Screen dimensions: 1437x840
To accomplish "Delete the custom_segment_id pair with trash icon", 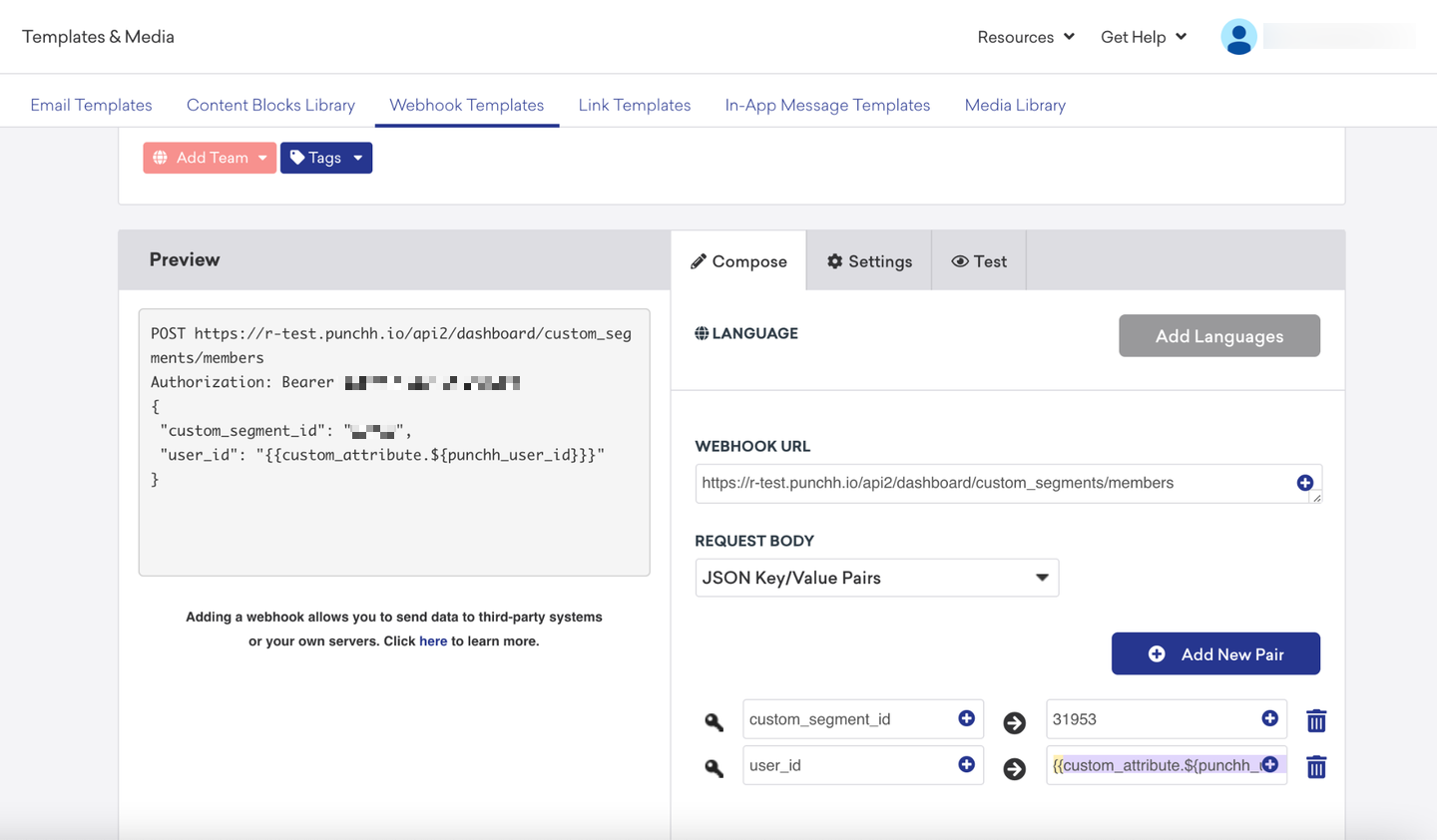I will [1316, 720].
